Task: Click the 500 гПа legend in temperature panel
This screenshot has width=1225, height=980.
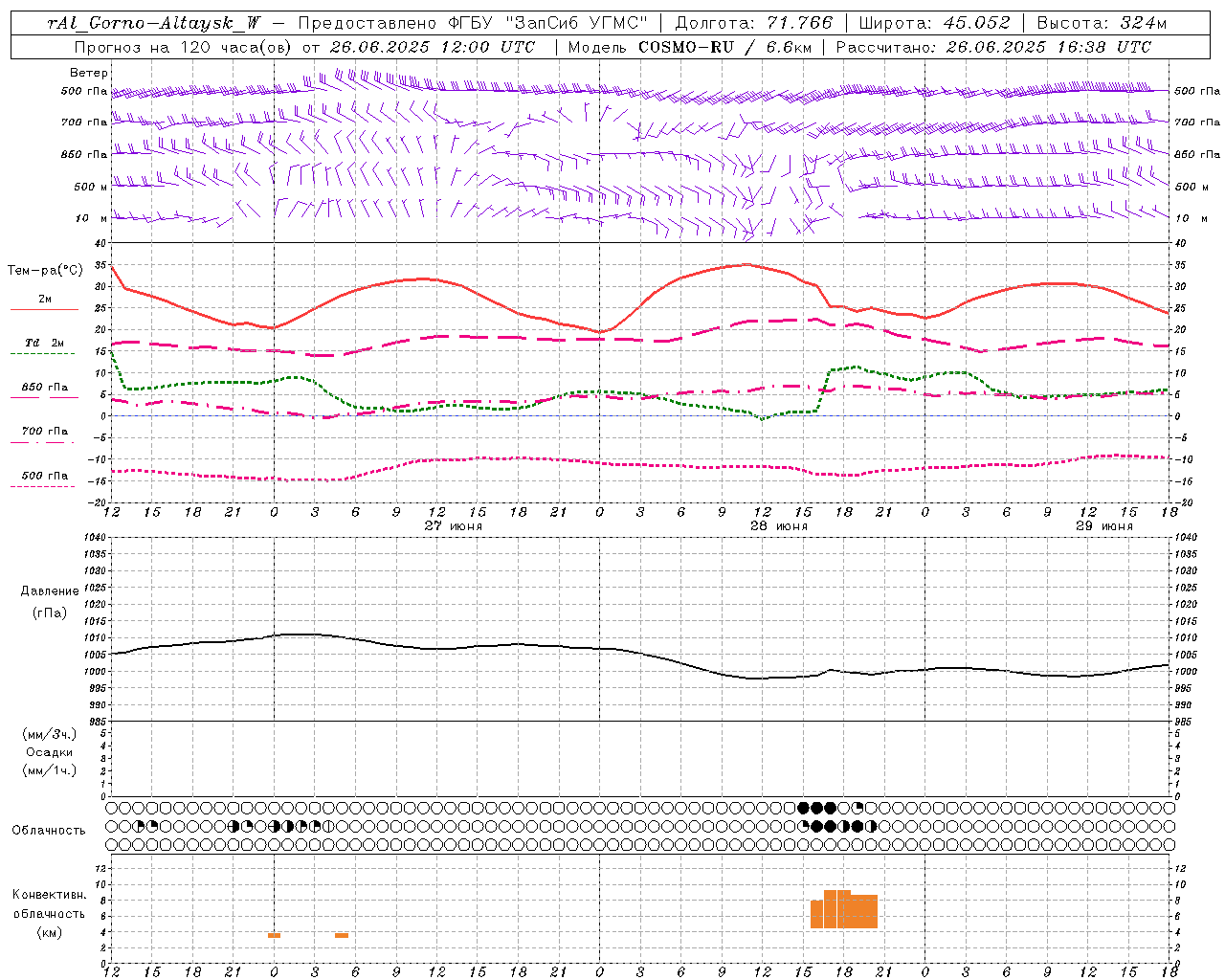Action: click(x=45, y=476)
